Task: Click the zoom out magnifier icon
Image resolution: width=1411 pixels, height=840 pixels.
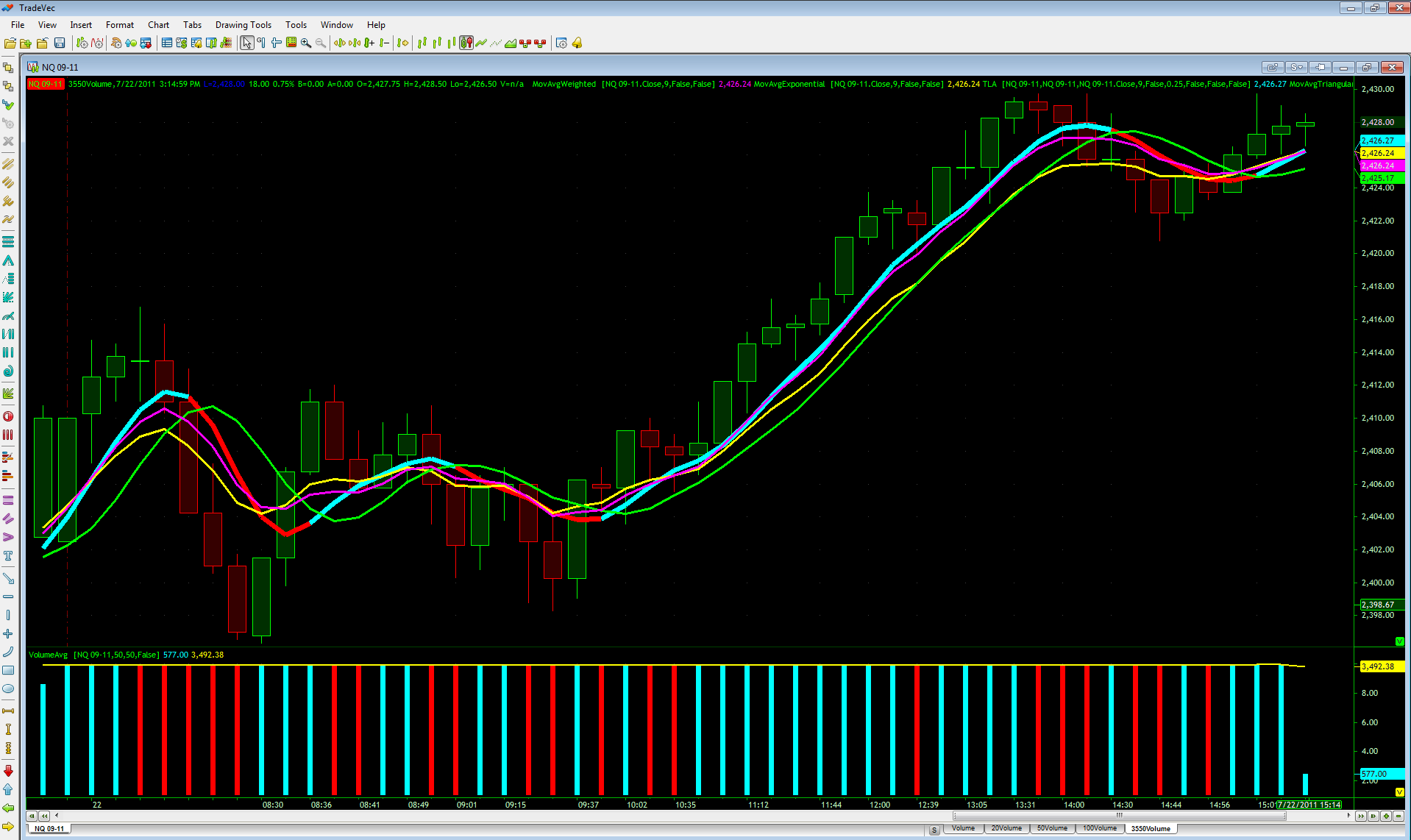Action: (321, 43)
